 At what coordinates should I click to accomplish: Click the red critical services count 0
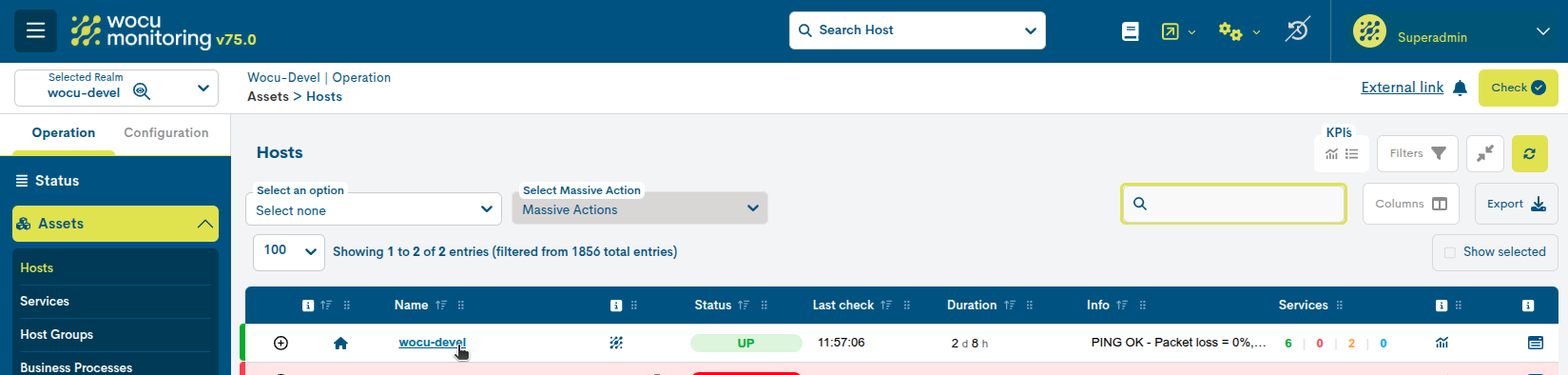coord(1320,344)
